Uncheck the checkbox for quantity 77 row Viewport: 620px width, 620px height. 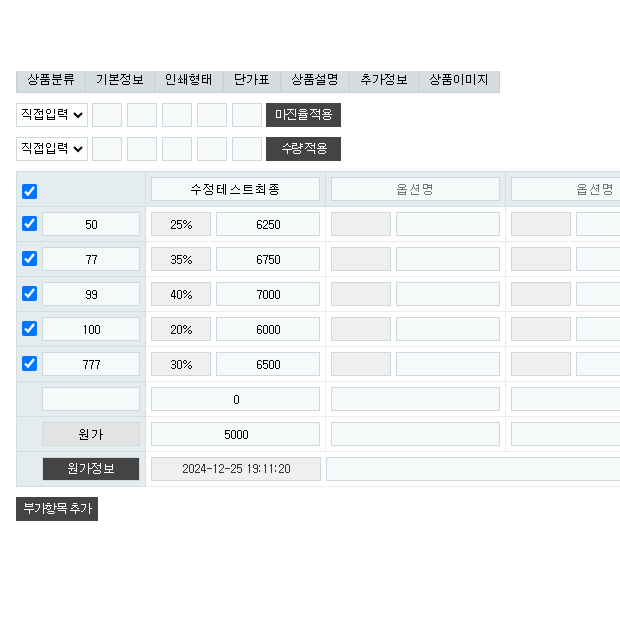[x=29, y=259]
